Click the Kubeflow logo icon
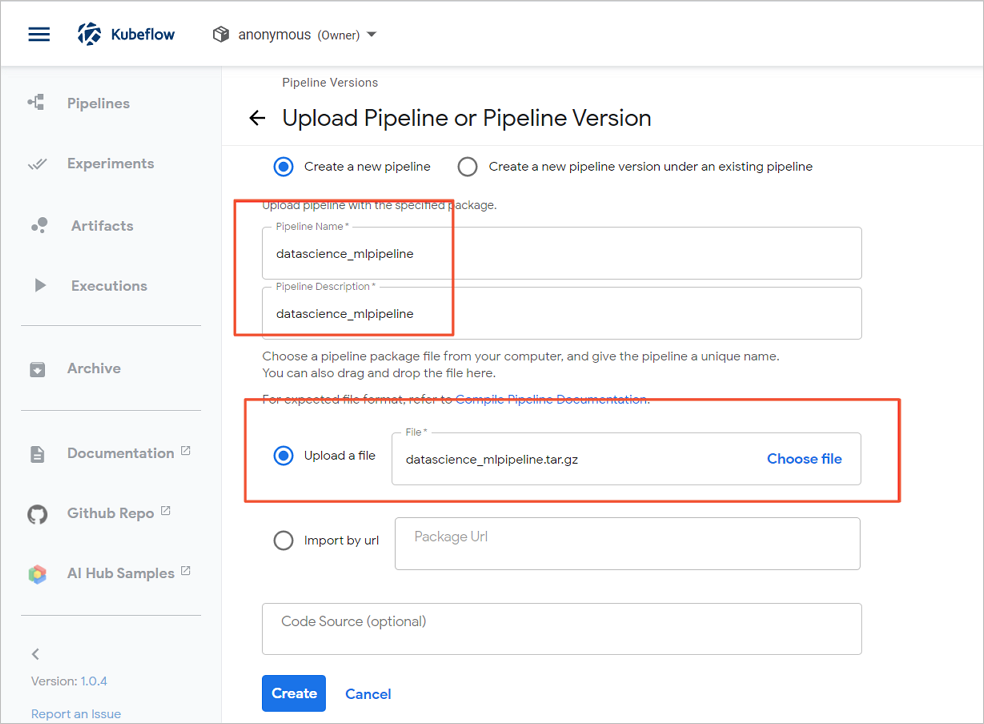The width and height of the screenshot is (984, 724). point(90,34)
